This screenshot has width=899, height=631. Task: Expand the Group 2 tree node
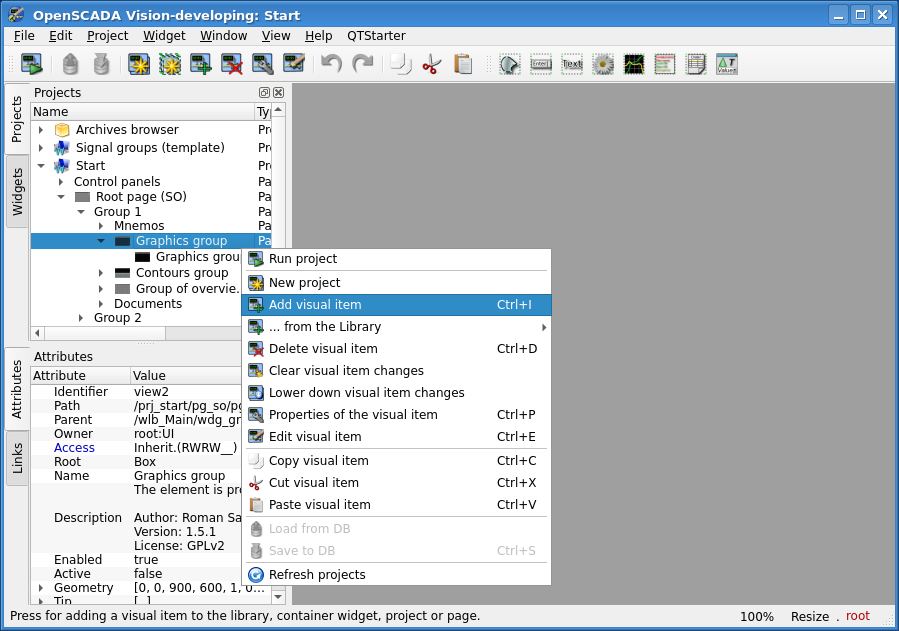pos(81,318)
